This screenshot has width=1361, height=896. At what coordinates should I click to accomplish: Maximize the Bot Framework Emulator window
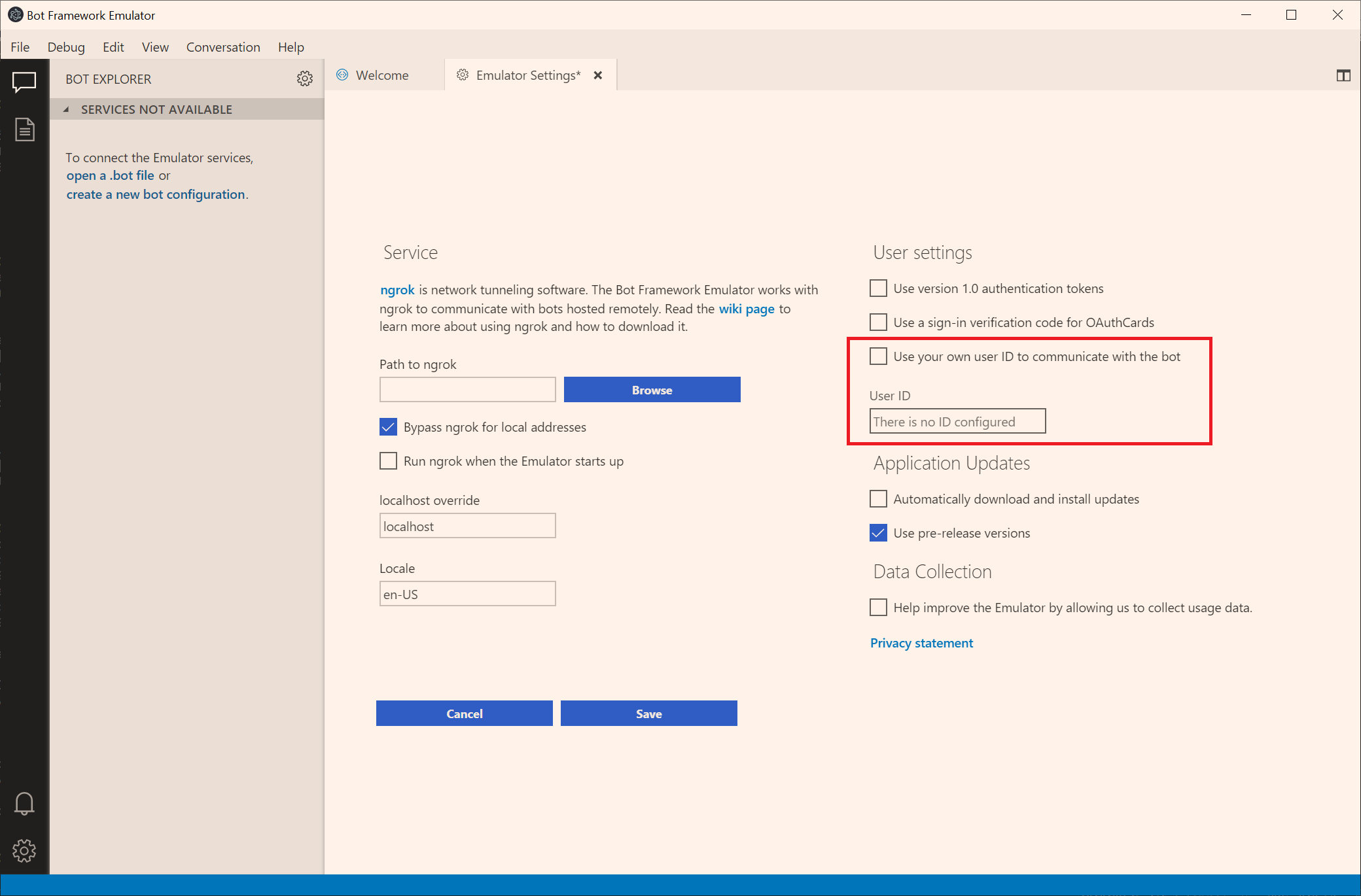coord(1291,14)
